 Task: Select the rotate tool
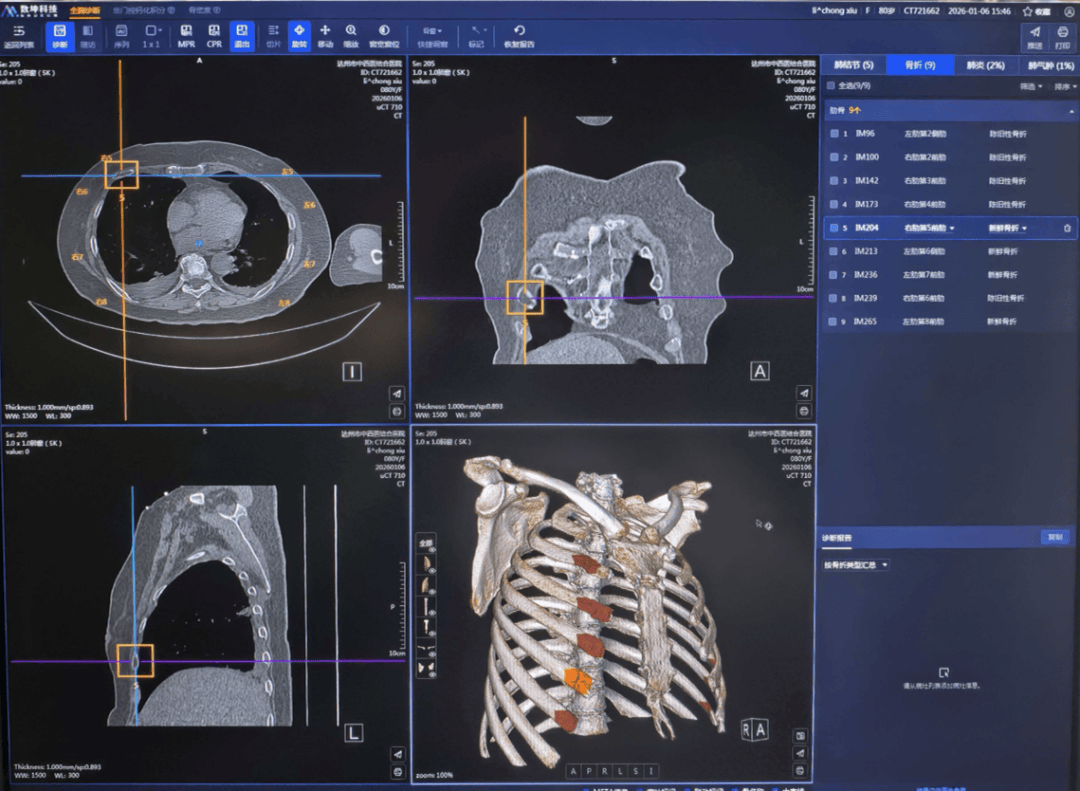point(299,36)
